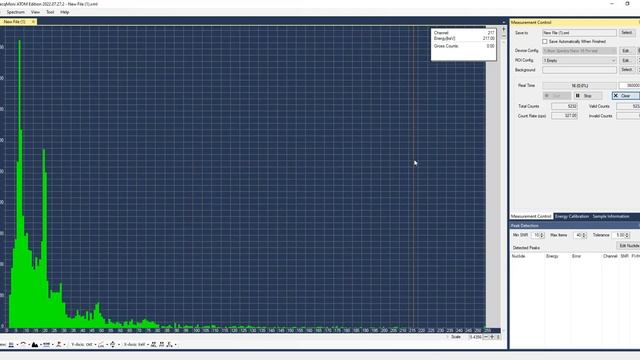This screenshot has width=640, height=360.
Task: Open the View menu
Action: pos(36,12)
